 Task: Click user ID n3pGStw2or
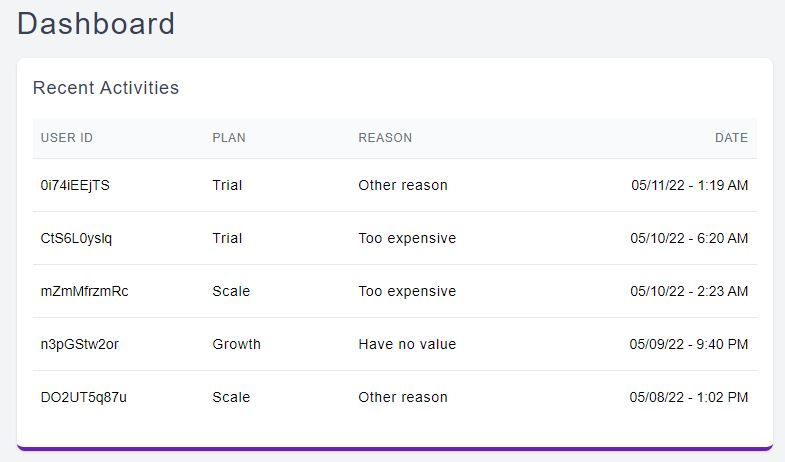(80, 344)
